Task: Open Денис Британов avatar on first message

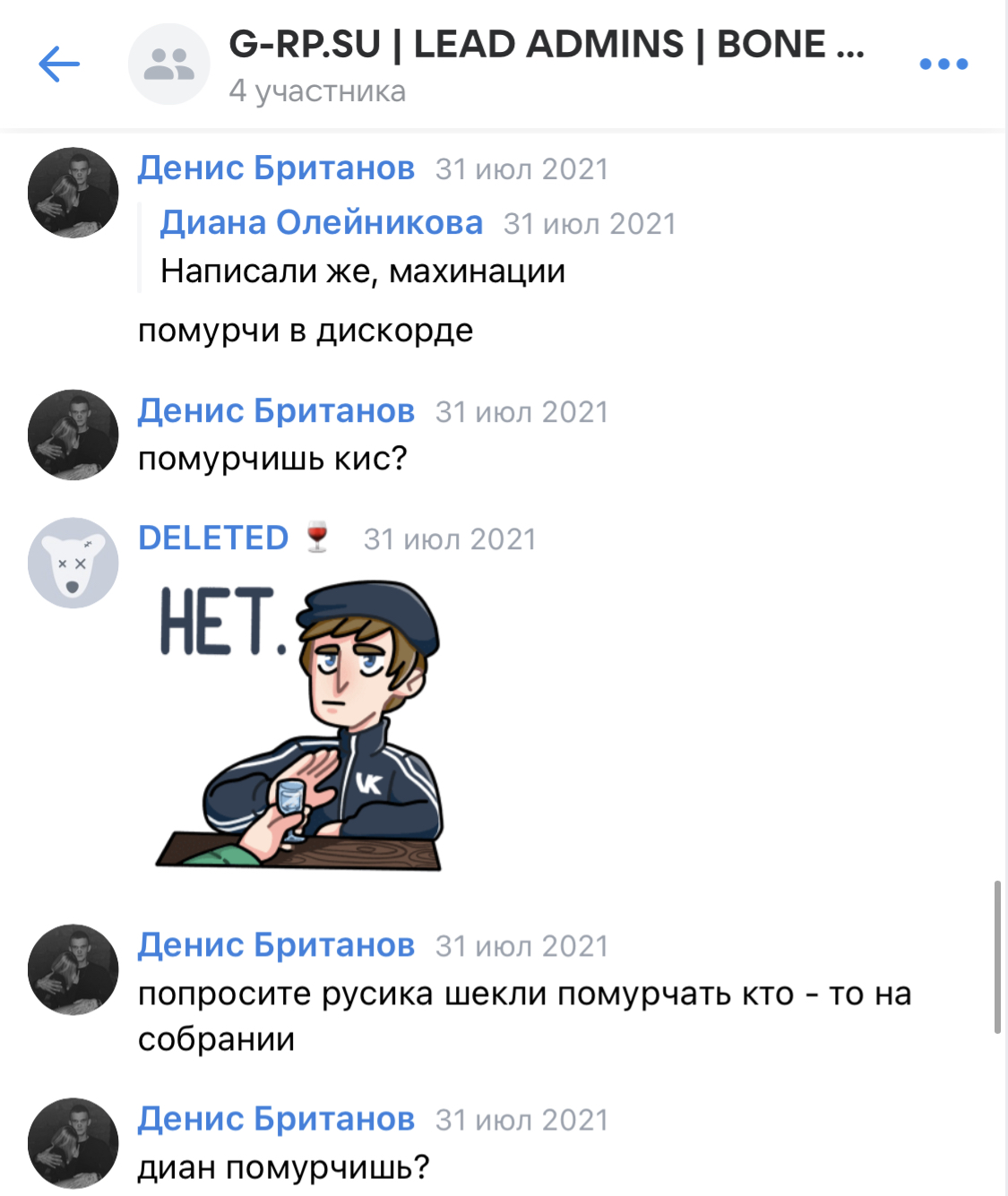Action: 73,193
